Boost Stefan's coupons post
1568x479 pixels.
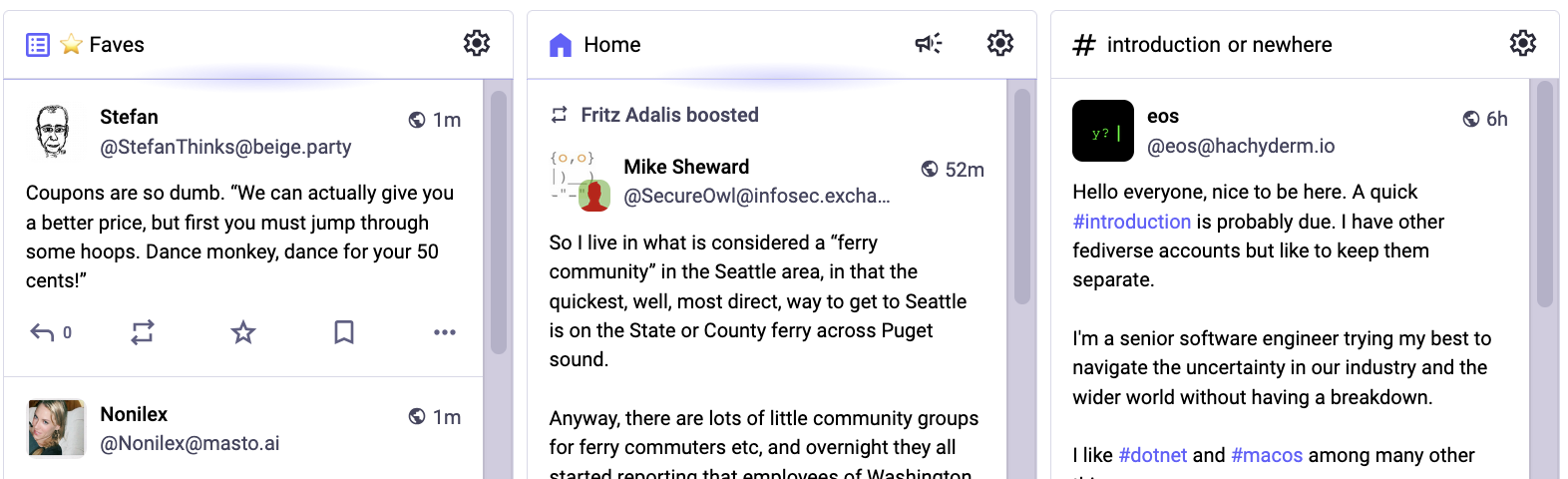click(x=143, y=332)
